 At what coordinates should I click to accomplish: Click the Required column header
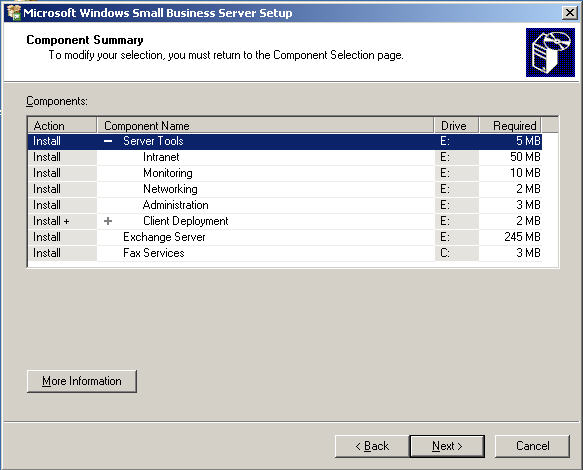[510, 126]
